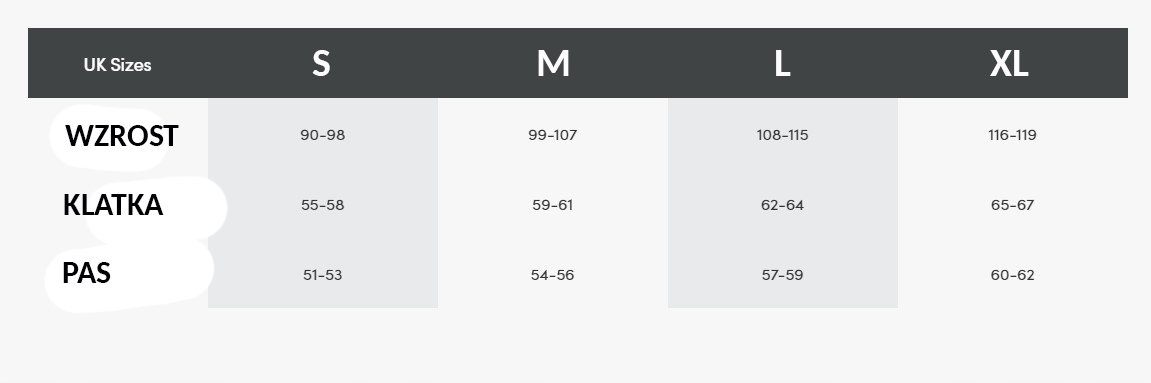Screen dimensions: 1151x383
Task: Click the 108-115 height cell
Action: point(783,135)
